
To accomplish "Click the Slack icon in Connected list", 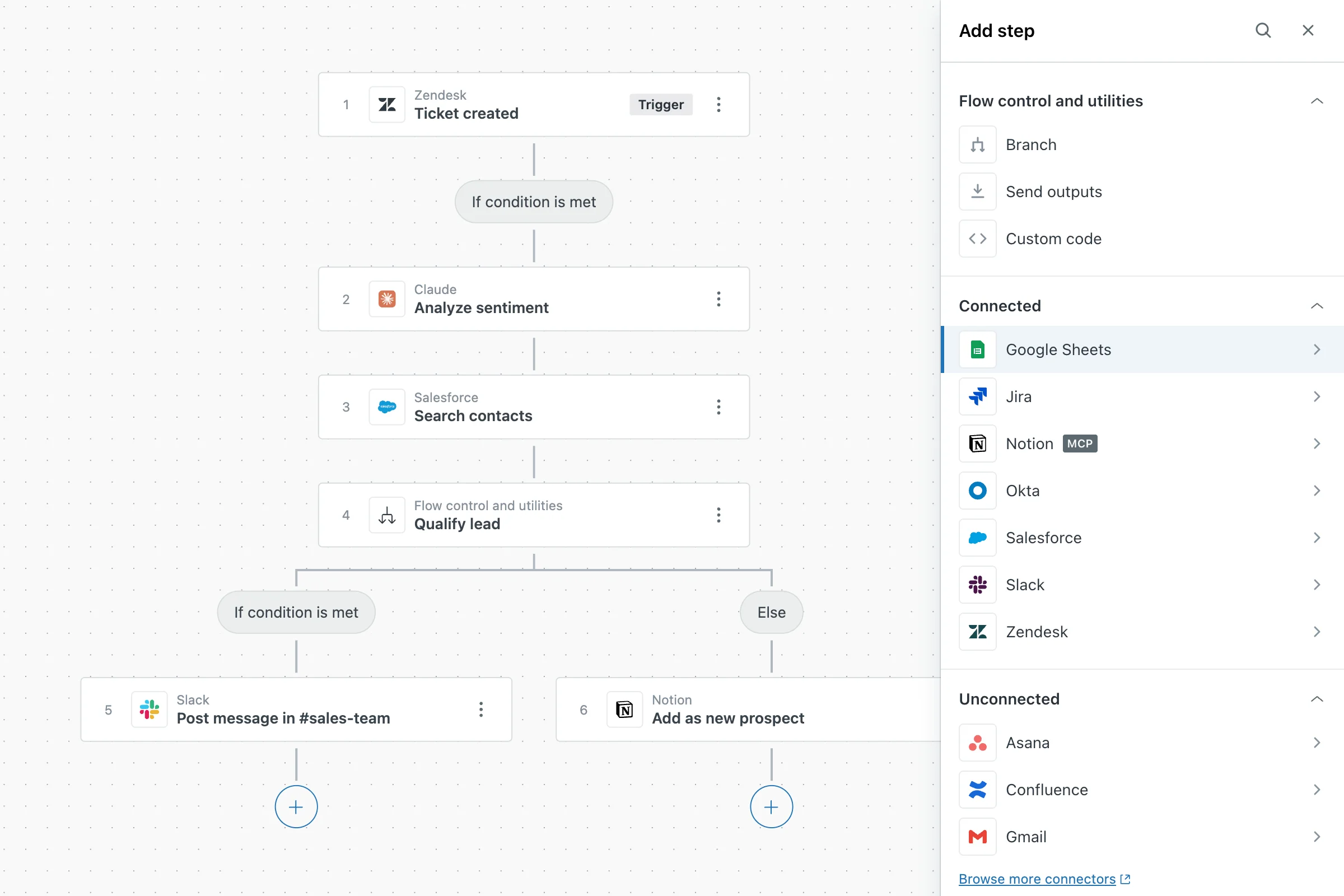I will pos(978,585).
